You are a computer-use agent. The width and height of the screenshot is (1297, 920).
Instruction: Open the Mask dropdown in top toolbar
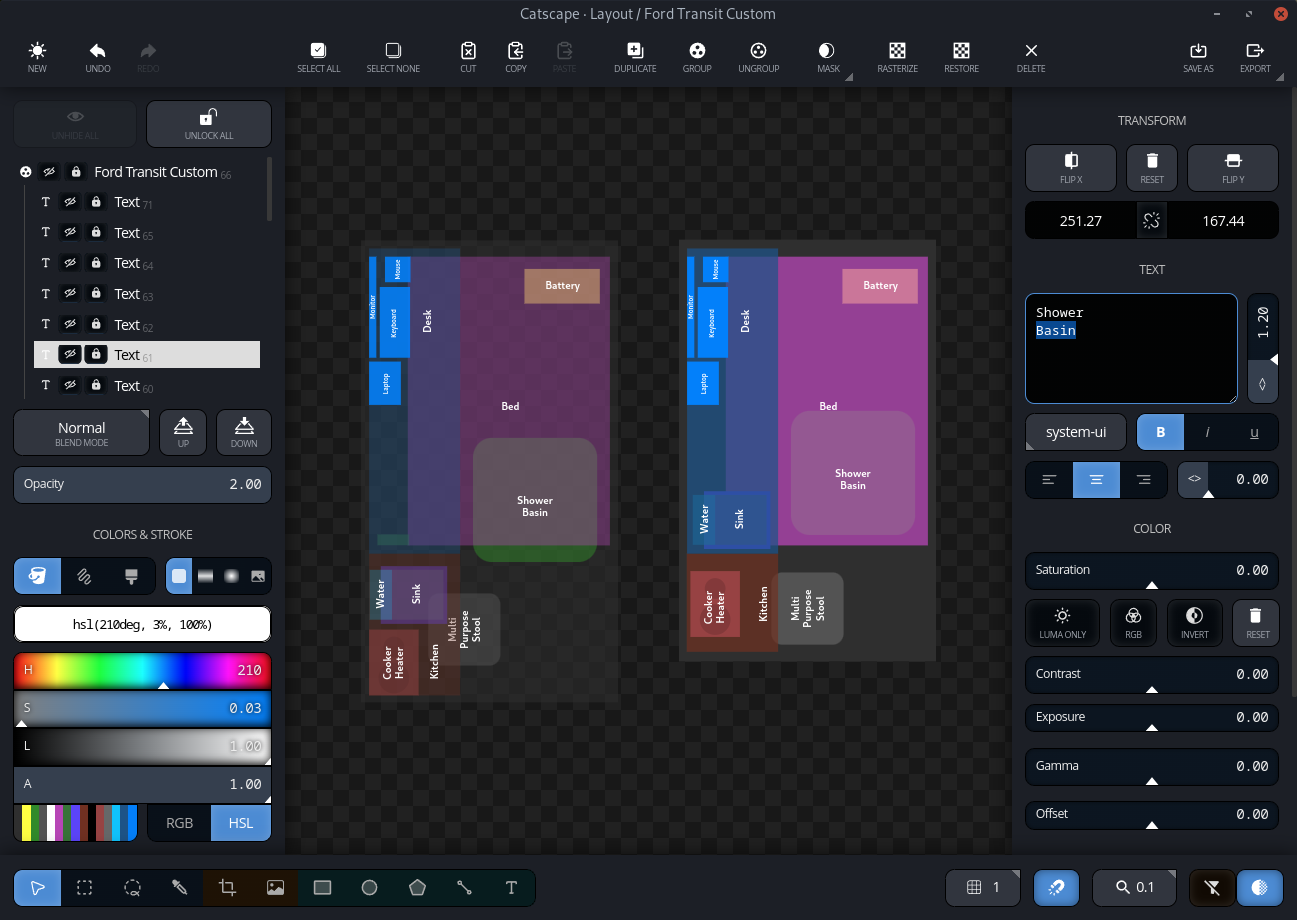click(x=829, y=57)
